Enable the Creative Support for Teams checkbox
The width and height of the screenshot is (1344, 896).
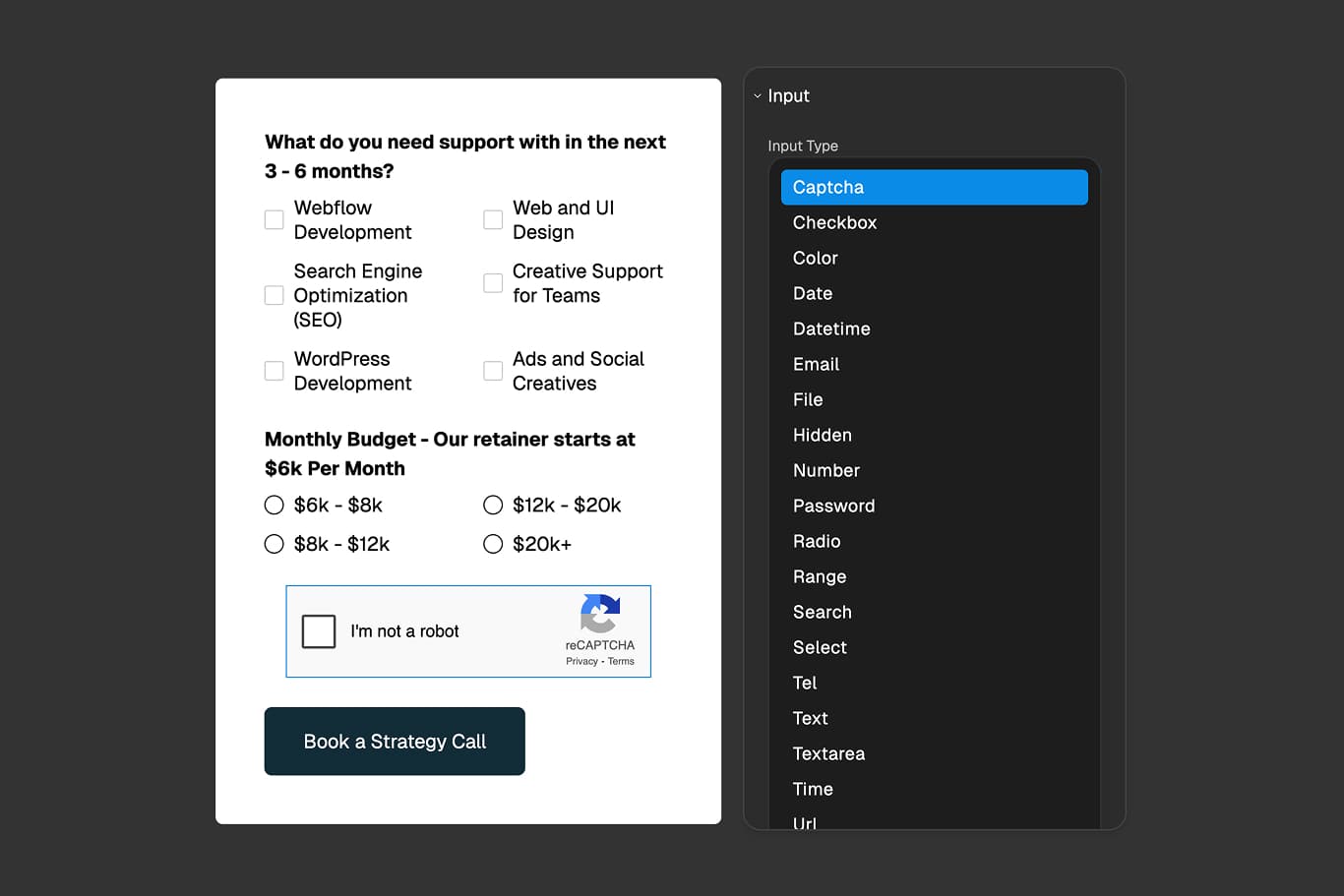[x=492, y=282]
